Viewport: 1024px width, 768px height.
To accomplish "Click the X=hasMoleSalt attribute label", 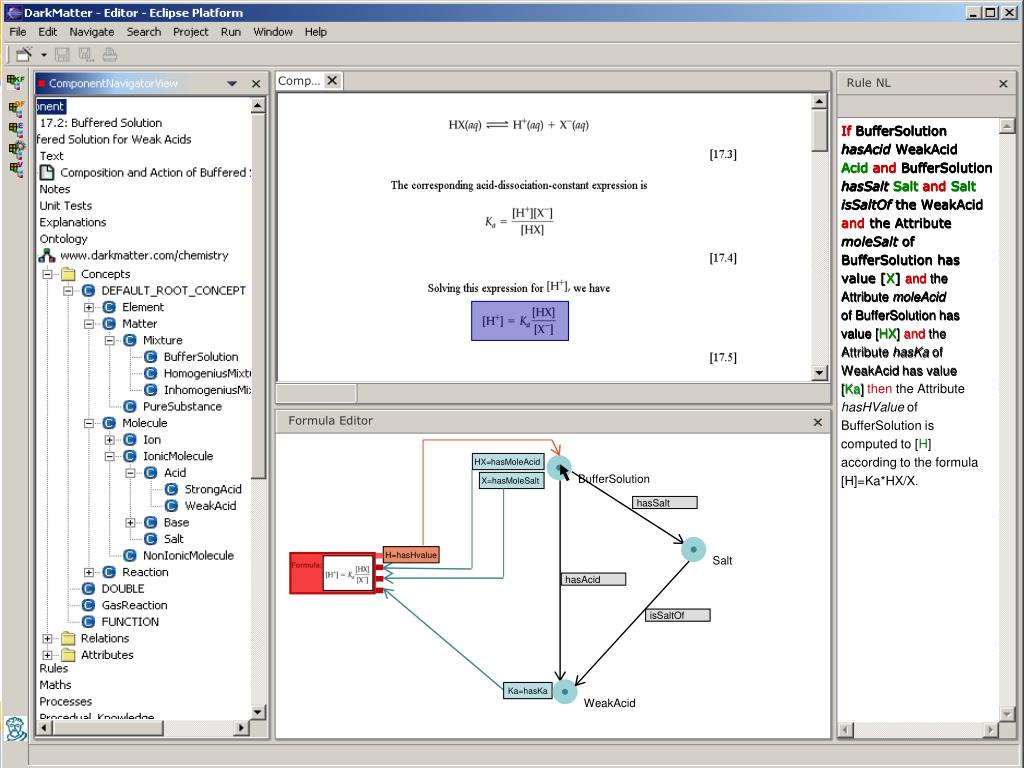I will [x=512, y=481].
